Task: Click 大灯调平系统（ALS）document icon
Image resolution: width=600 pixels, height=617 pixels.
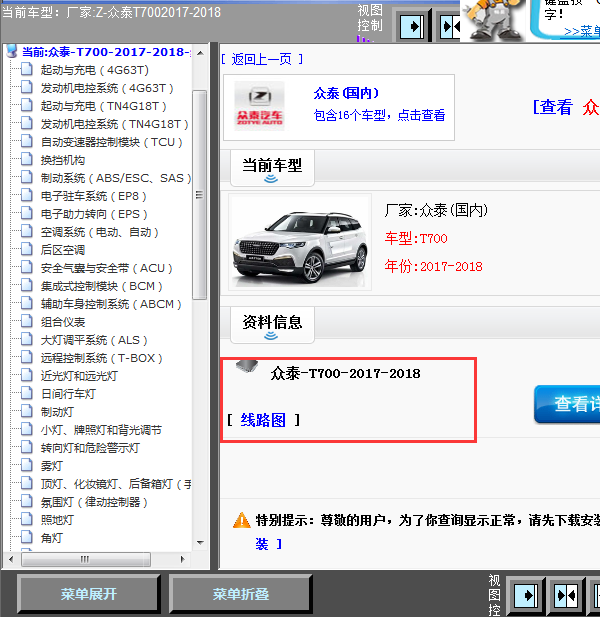Action: click(27, 340)
